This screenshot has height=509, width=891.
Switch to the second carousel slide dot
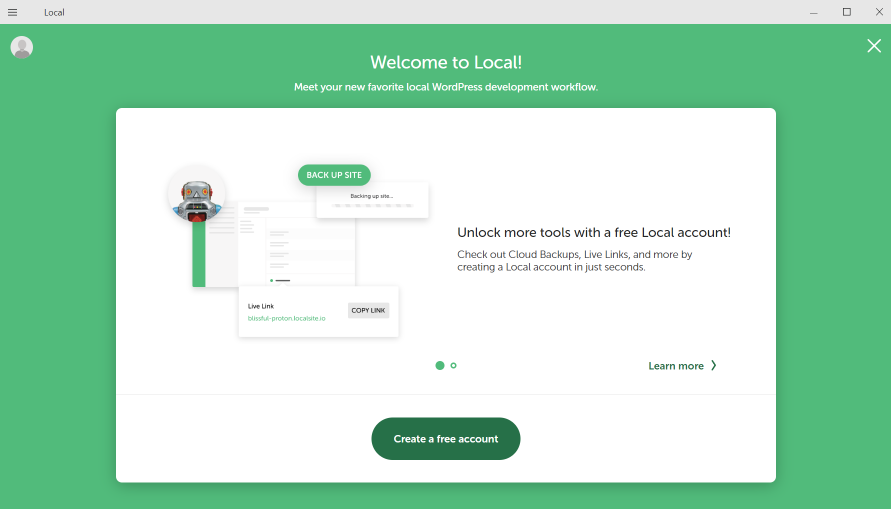[453, 365]
